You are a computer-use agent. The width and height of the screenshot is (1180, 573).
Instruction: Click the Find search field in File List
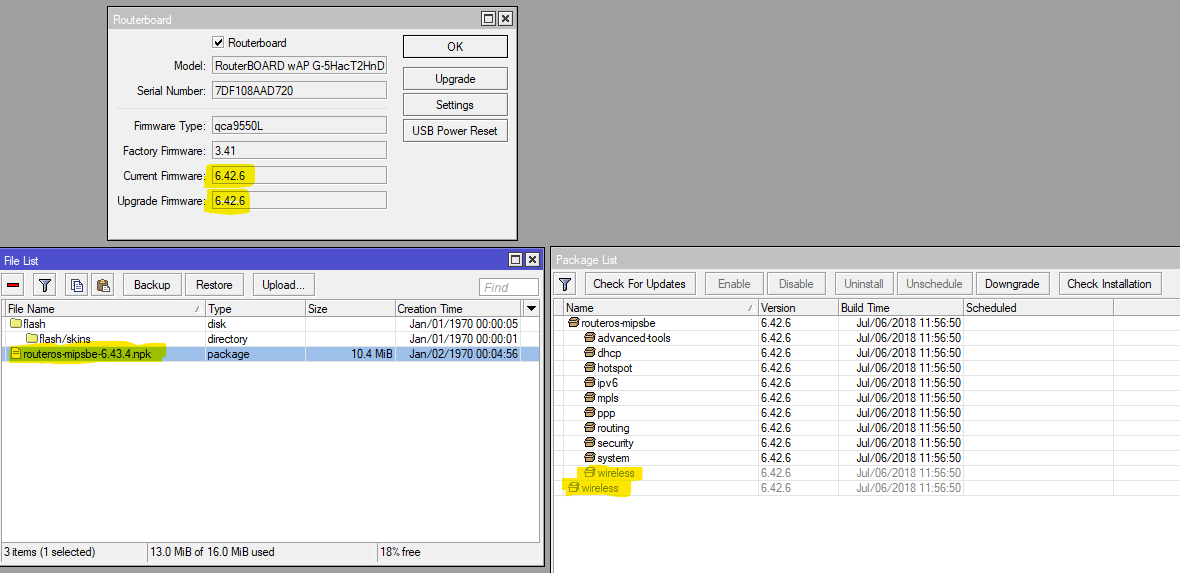509,287
